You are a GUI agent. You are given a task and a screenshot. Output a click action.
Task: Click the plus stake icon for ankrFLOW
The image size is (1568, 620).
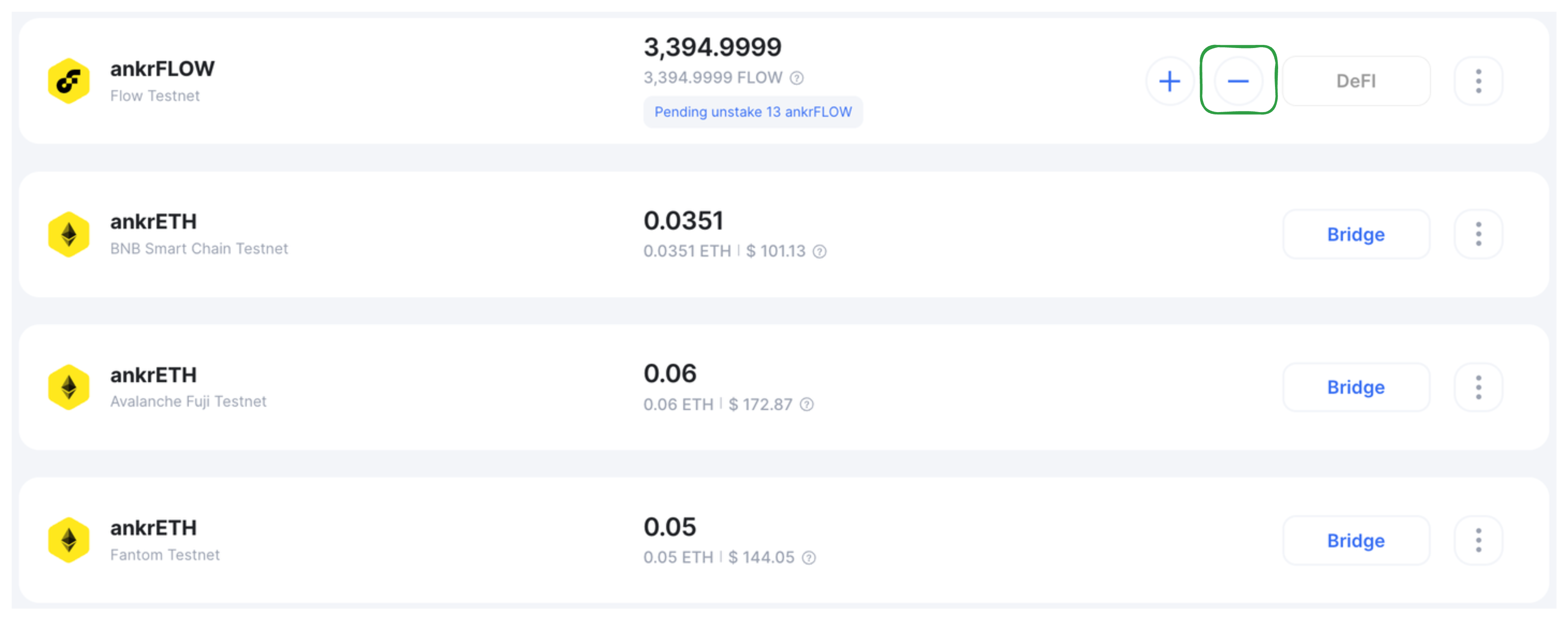[1169, 81]
